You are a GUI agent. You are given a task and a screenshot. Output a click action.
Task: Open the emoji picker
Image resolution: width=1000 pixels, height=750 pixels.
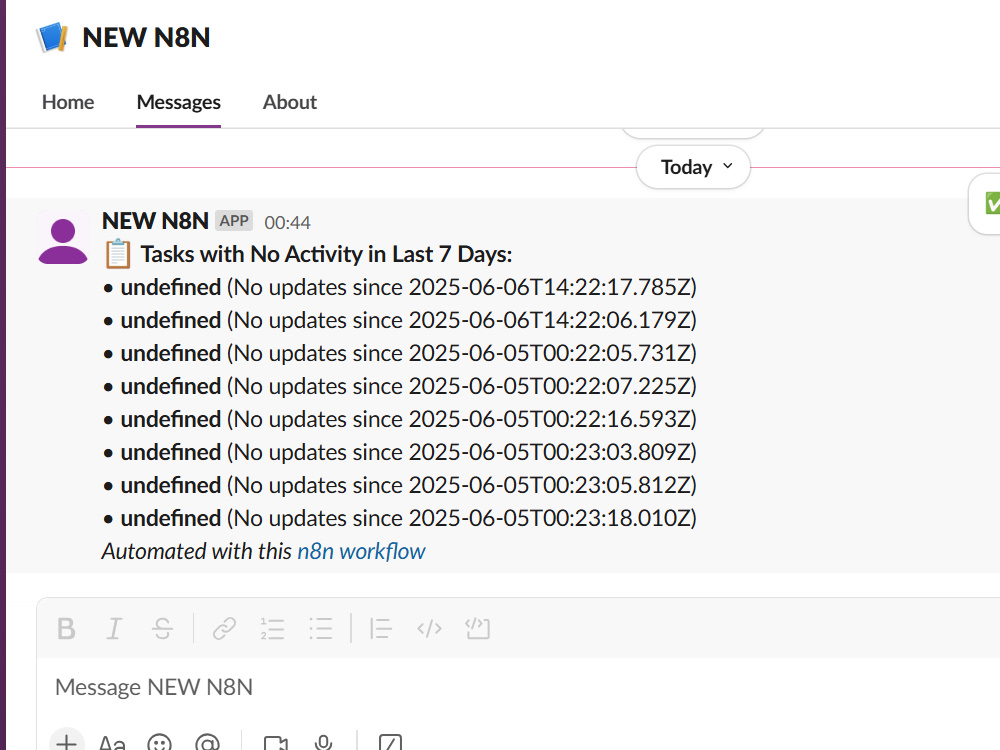click(159, 742)
